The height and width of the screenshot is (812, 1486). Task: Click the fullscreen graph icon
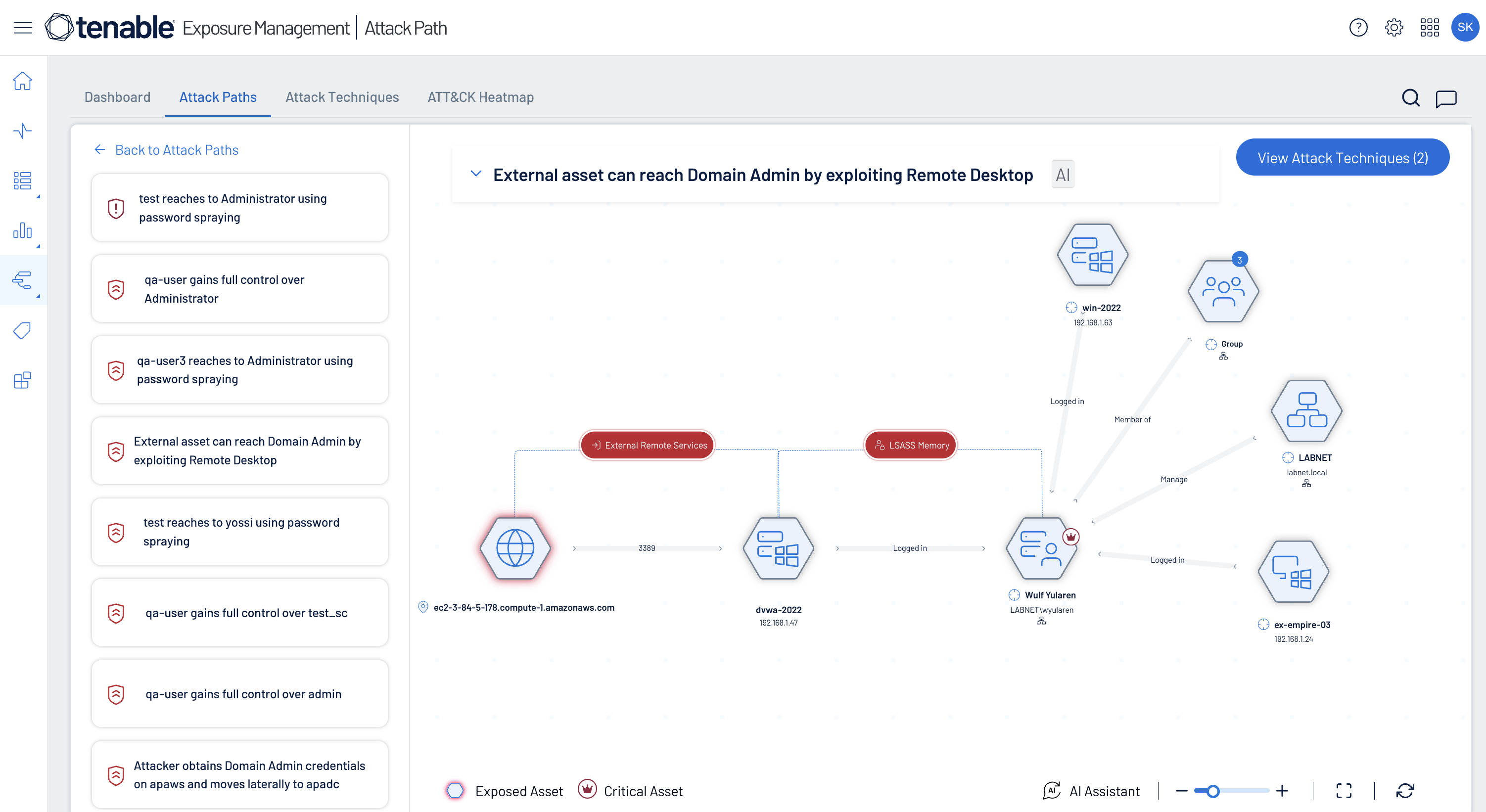(1344, 791)
